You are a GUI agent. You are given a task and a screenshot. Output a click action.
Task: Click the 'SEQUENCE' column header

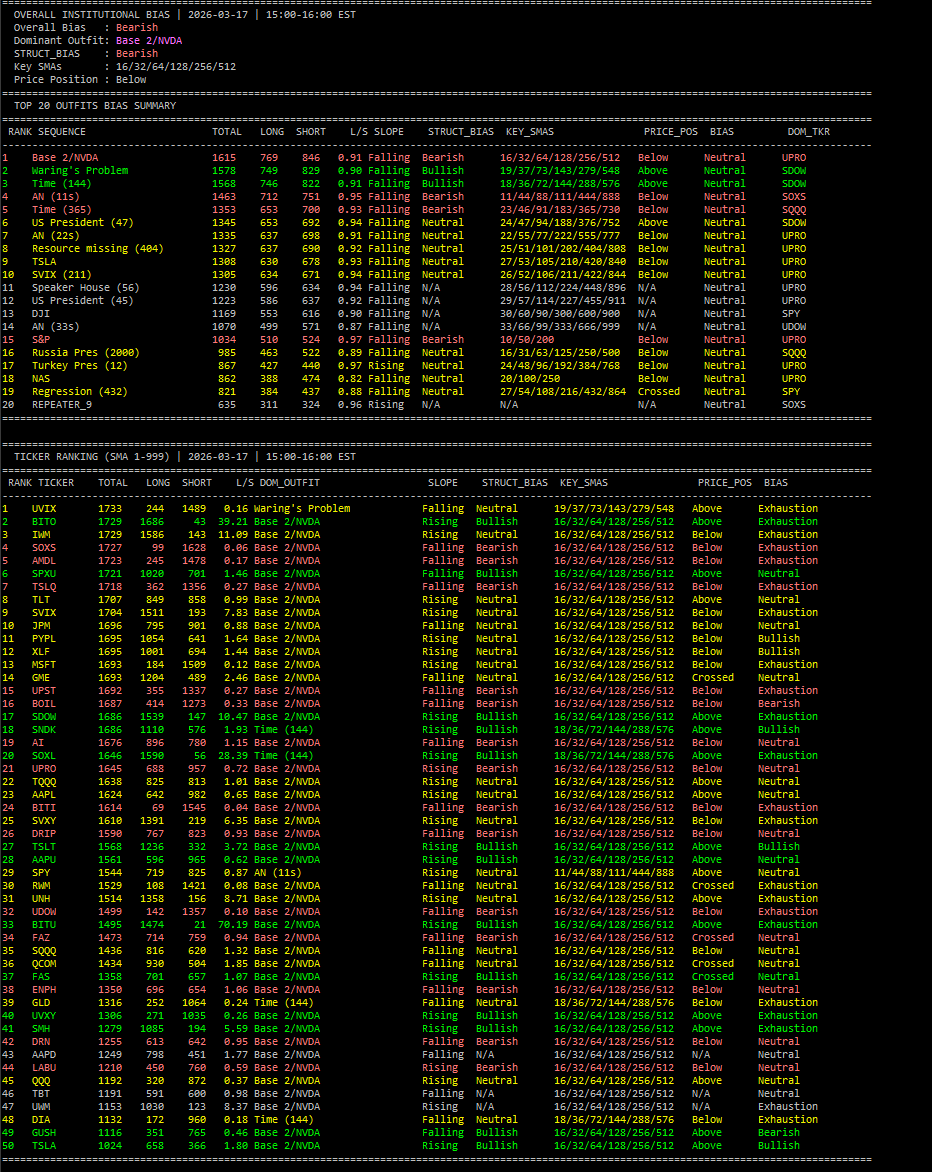pyautogui.click(x=62, y=132)
